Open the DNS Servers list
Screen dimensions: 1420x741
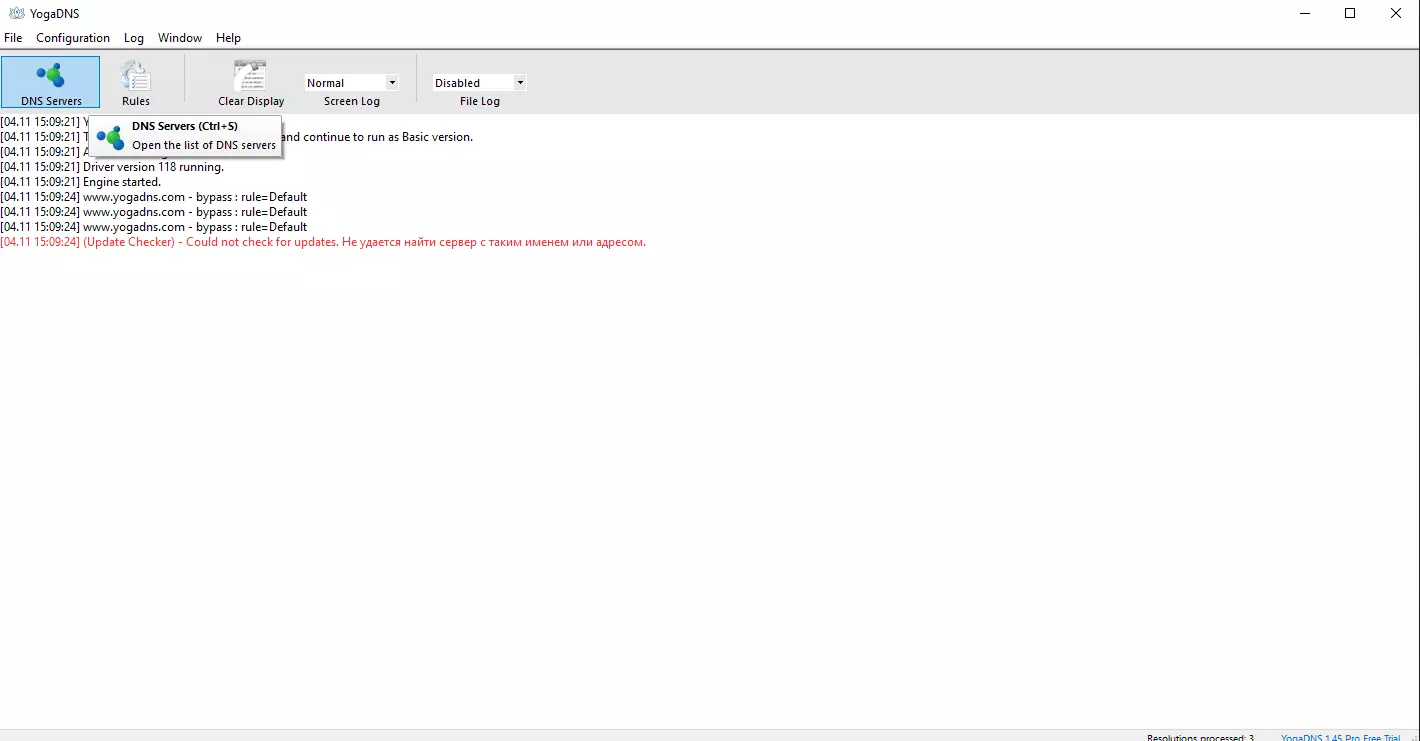coord(51,82)
